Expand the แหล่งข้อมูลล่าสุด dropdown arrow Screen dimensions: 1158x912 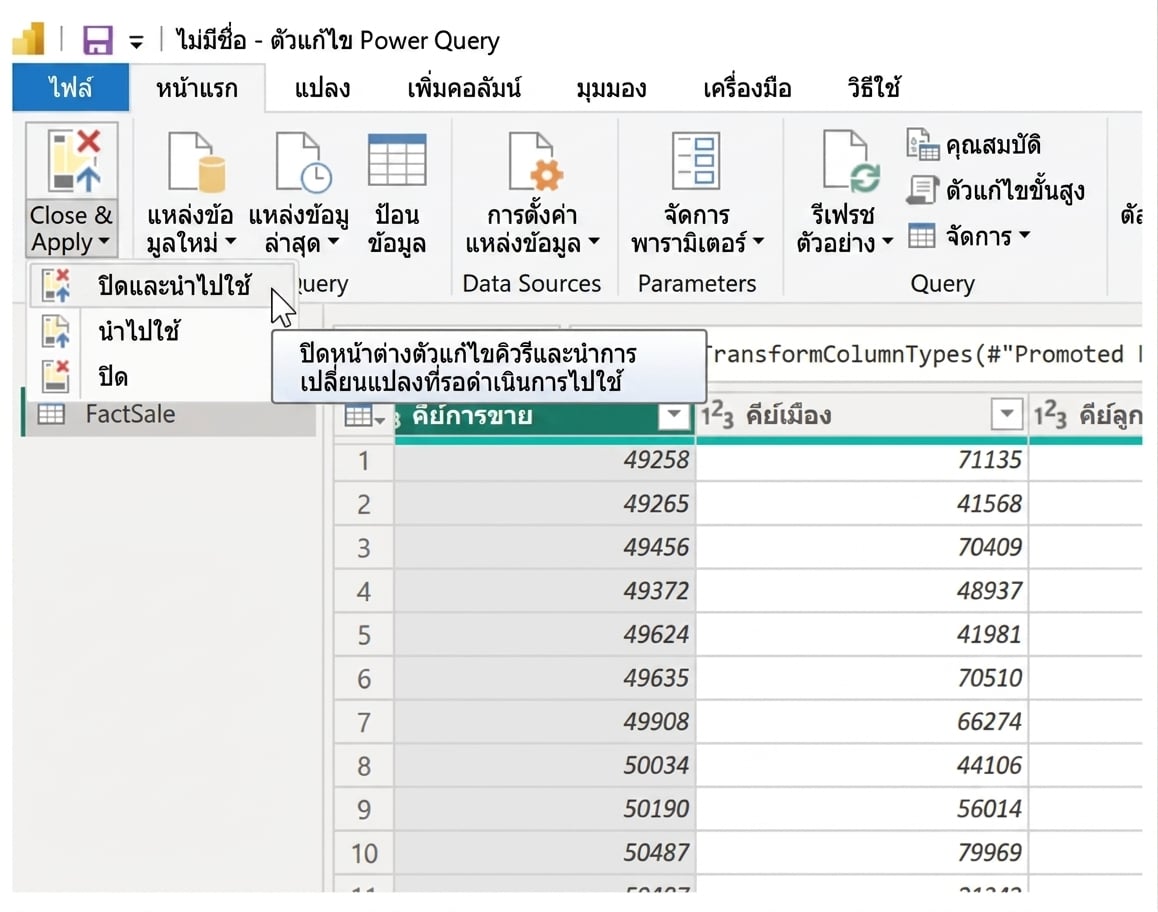coord(333,241)
